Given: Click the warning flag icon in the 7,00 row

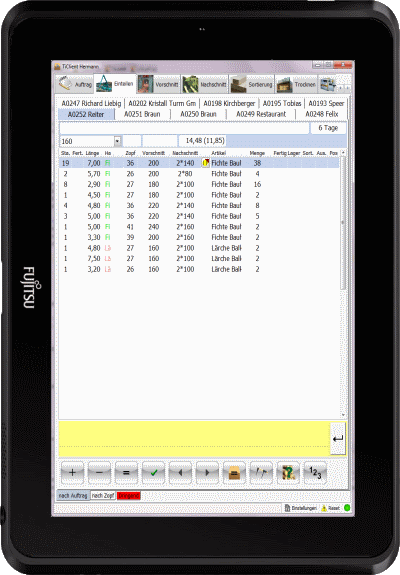Looking at the screenshot, I should pos(206,163).
